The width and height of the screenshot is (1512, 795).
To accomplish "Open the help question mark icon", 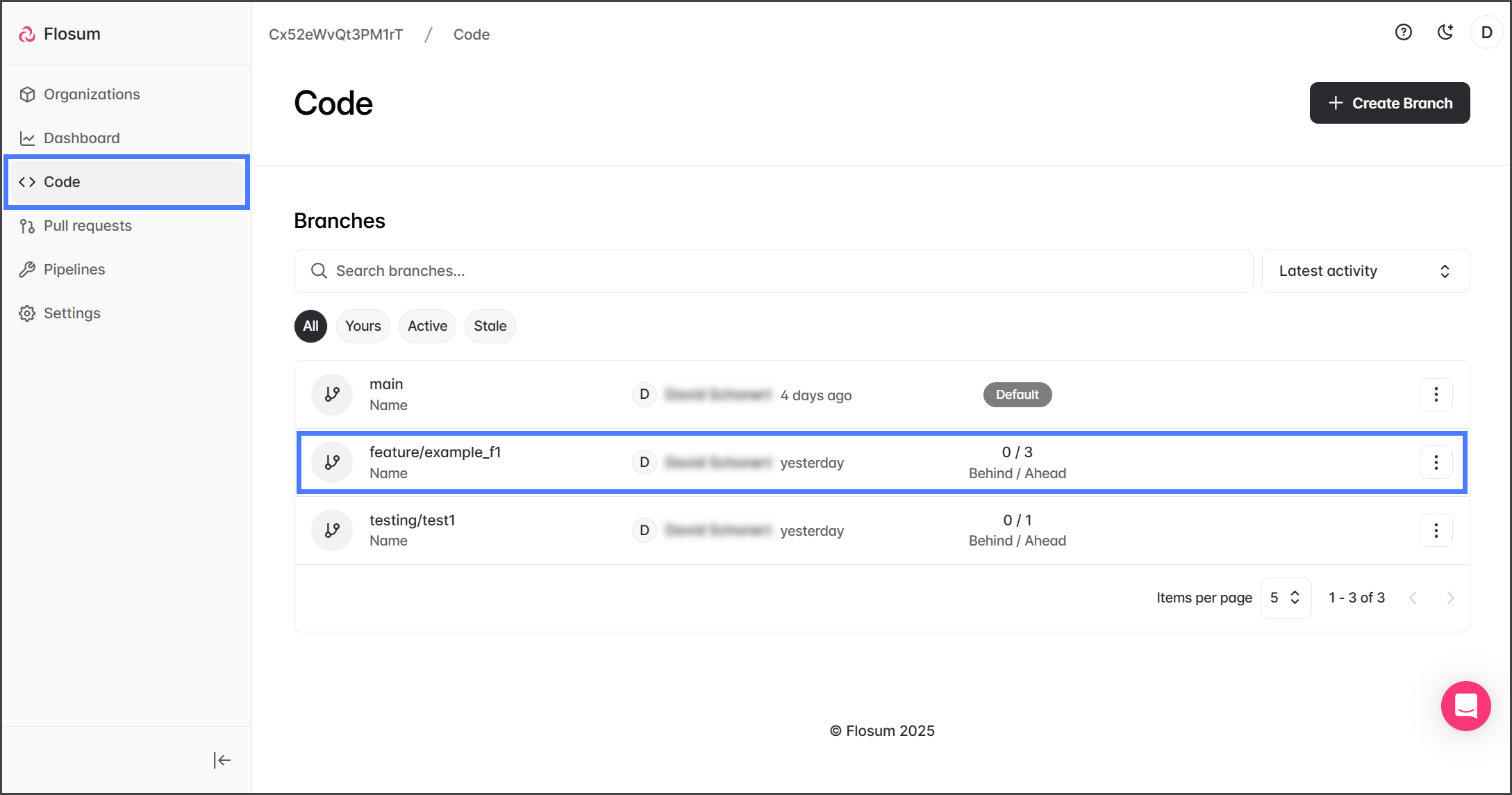I will coord(1403,33).
